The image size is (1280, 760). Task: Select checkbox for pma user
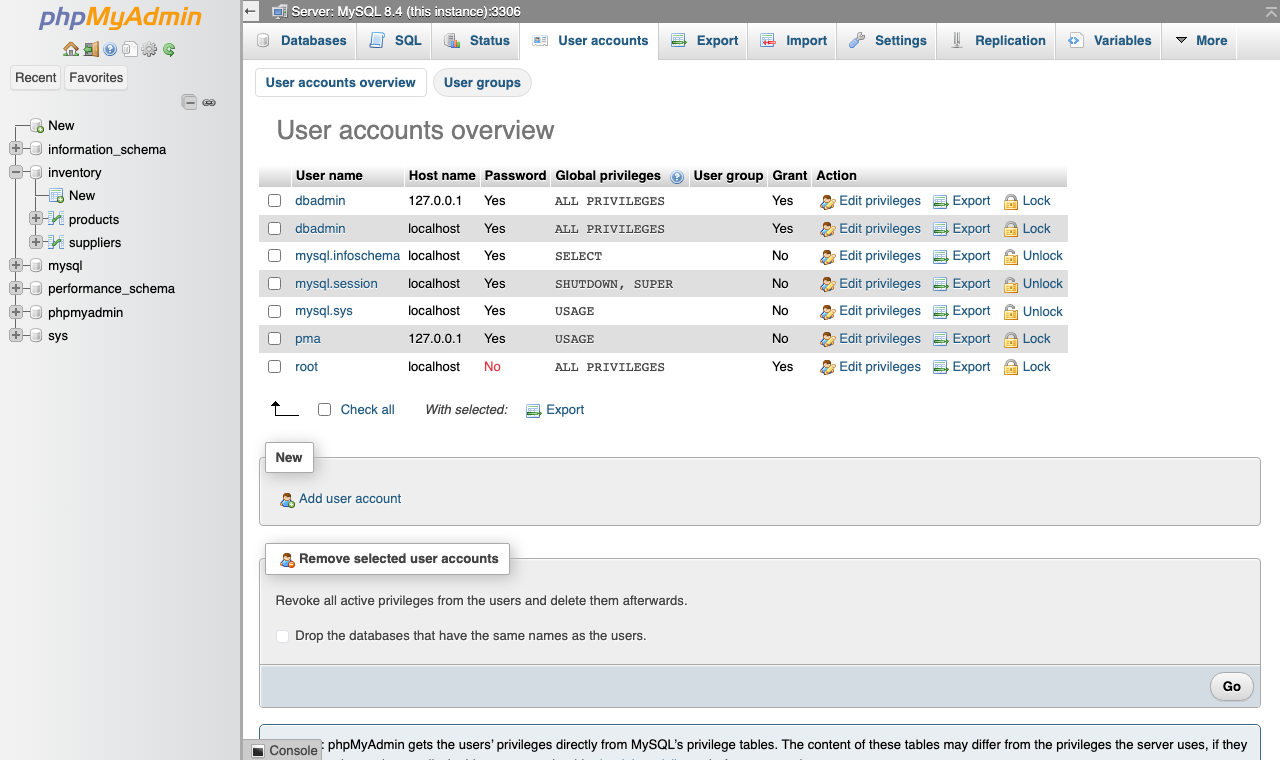tap(275, 339)
